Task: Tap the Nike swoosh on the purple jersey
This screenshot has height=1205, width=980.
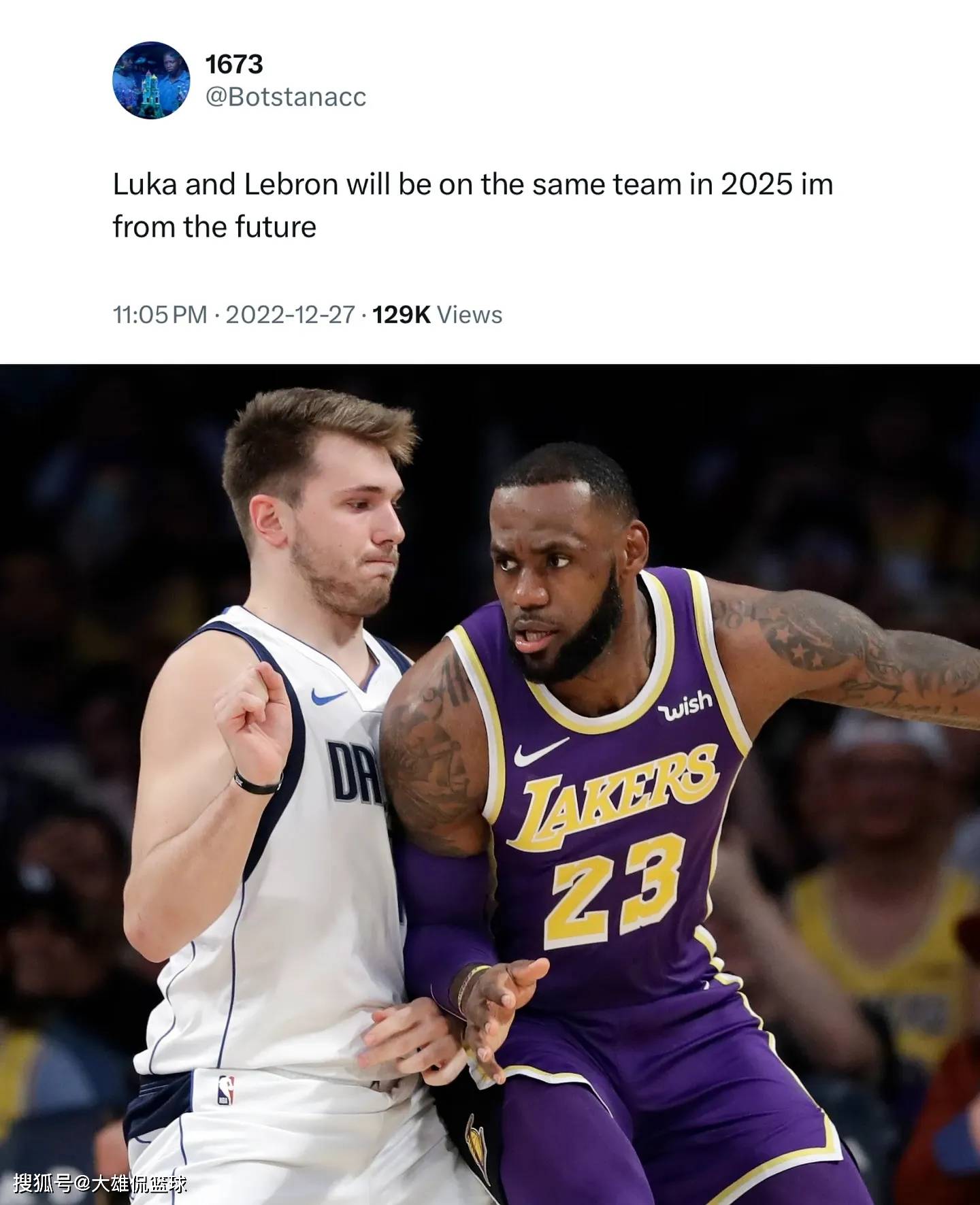Action: click(540, 750)
